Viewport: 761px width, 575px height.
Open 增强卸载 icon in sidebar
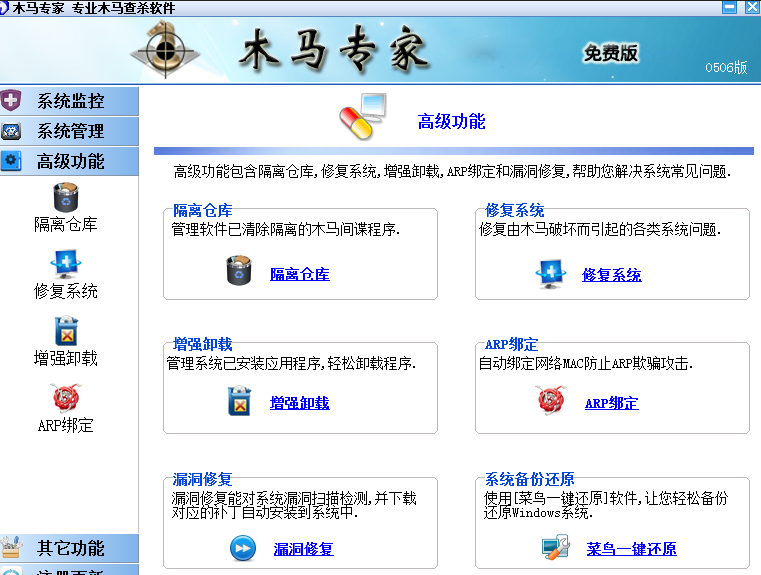66,331
